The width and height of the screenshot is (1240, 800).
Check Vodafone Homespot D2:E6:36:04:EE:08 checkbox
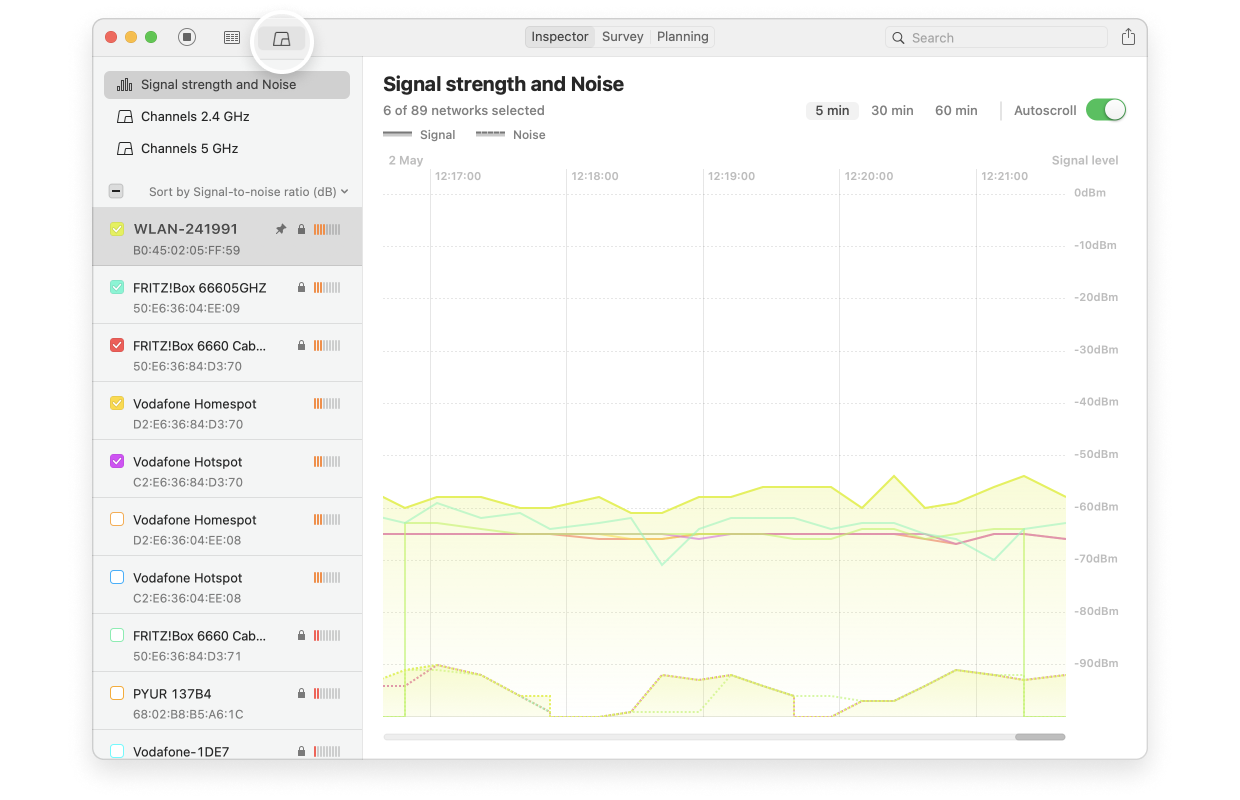[x=116, y=519]
